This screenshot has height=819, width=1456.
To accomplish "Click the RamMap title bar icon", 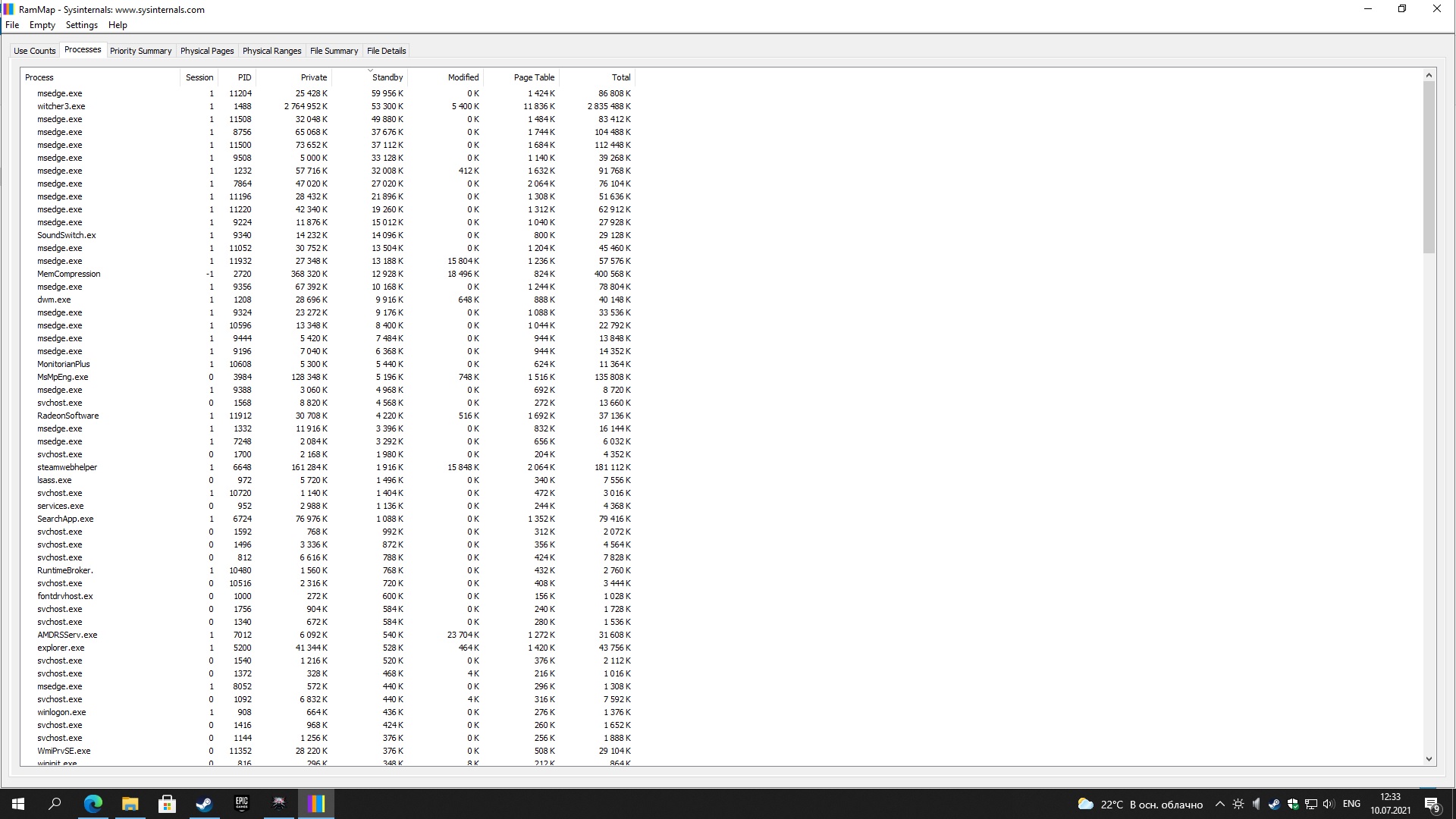I will [8, 9].
